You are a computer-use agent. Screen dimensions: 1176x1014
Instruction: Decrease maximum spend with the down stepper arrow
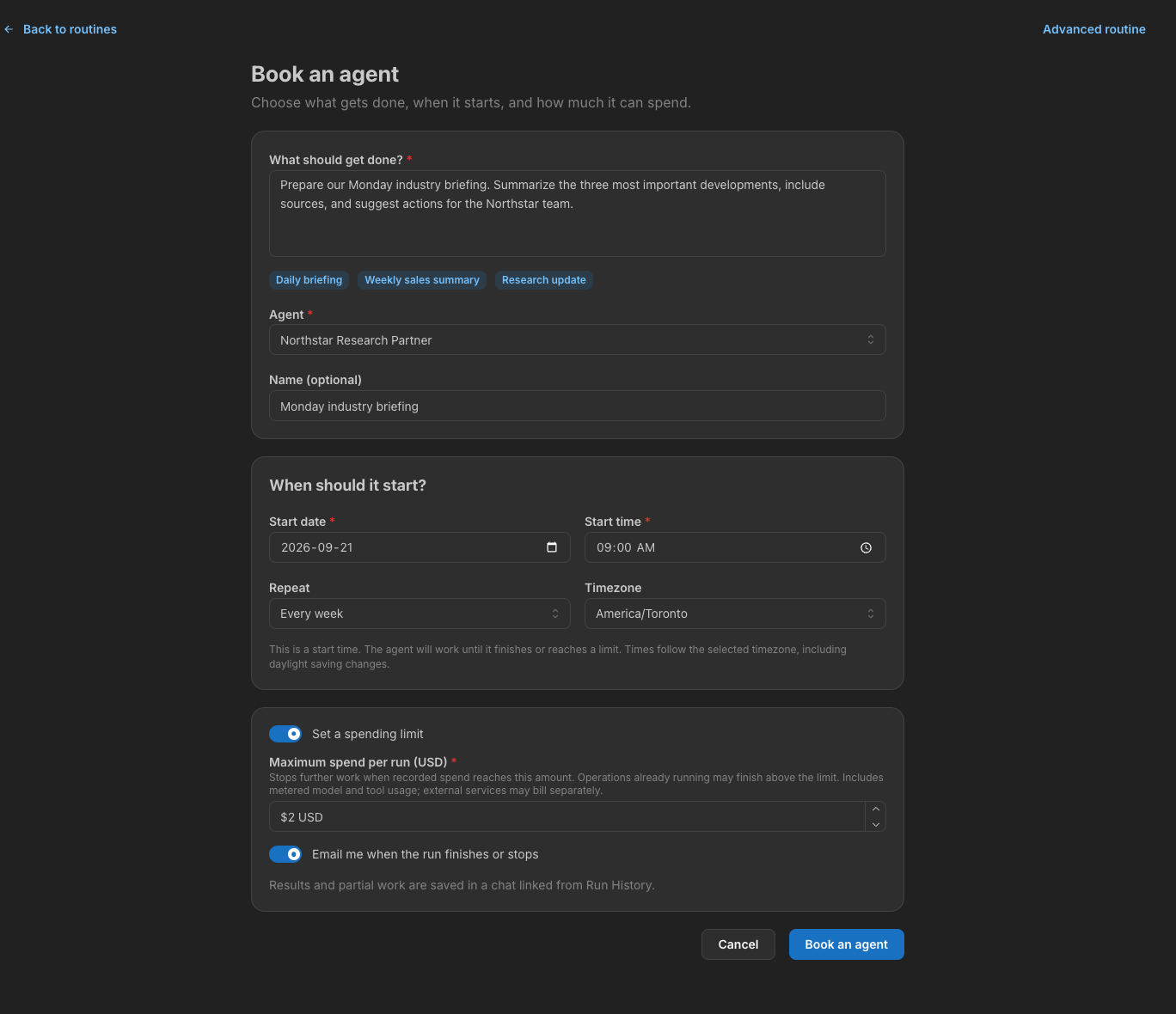click(875, 824)
